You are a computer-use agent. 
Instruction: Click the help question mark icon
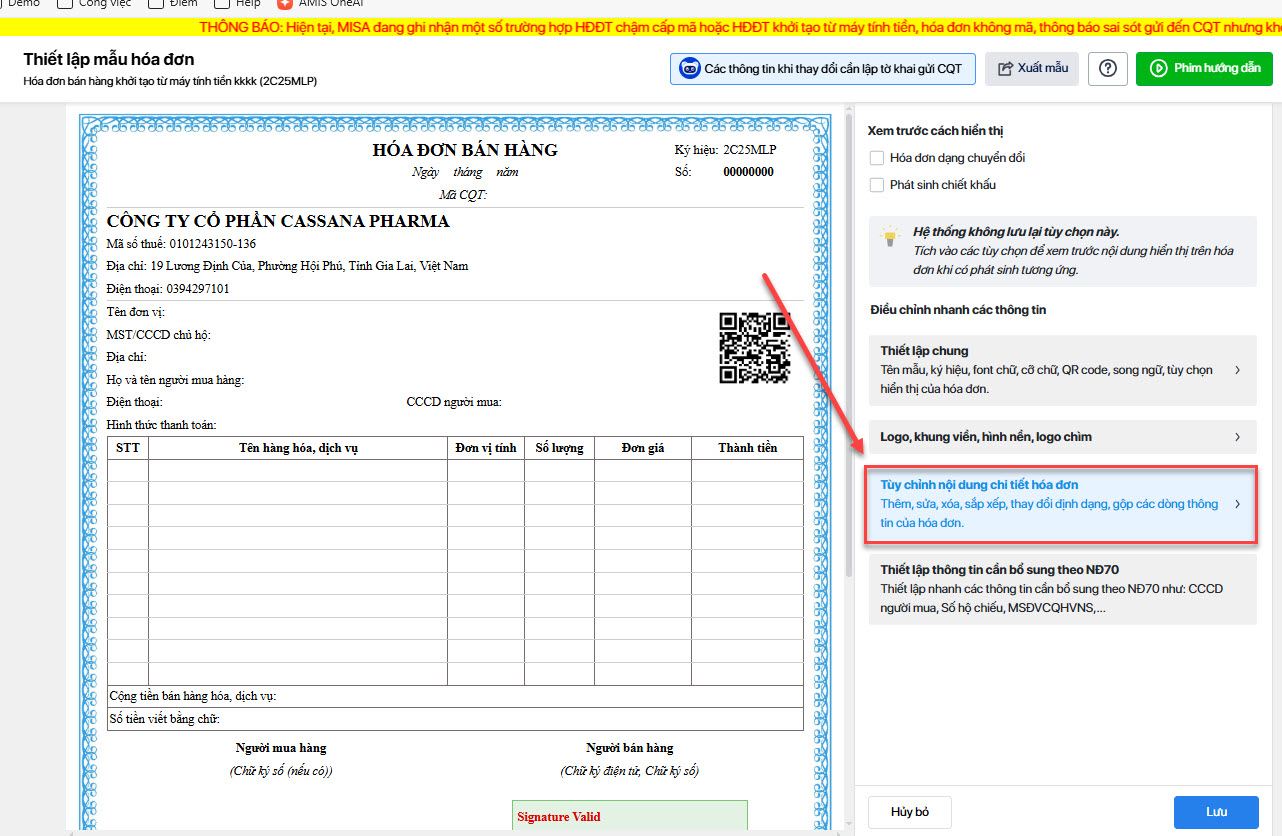click(1107, 69)
